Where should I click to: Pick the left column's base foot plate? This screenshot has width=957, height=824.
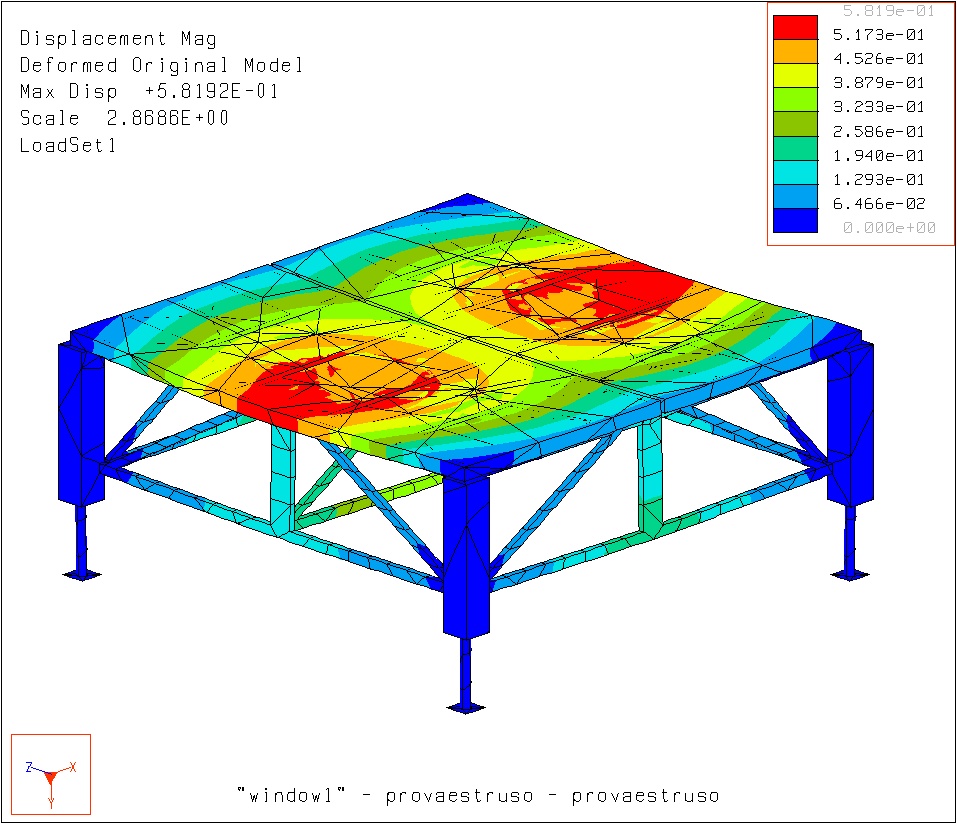[81, 574]
